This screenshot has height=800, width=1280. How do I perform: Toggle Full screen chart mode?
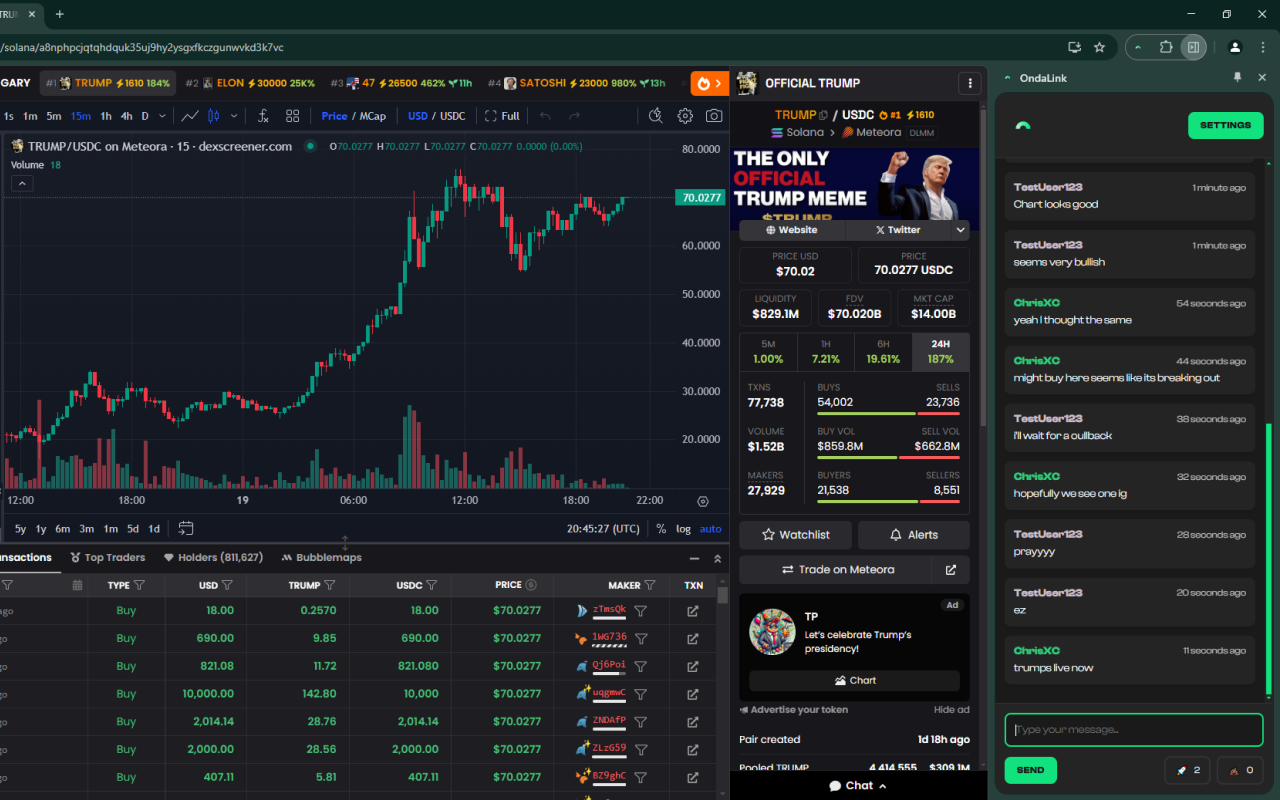pyautogui.click(x=502, y=116)
